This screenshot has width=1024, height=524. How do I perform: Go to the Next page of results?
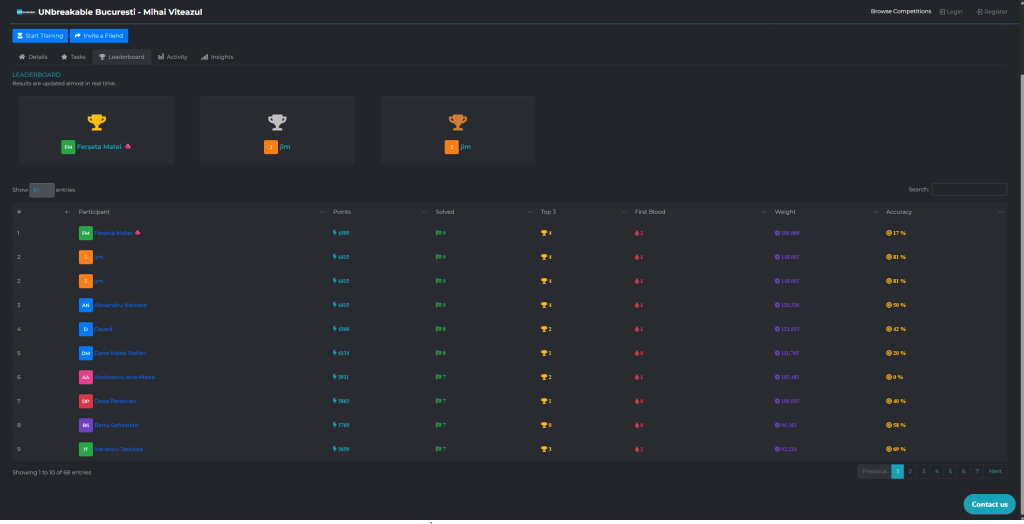point(995,471)
